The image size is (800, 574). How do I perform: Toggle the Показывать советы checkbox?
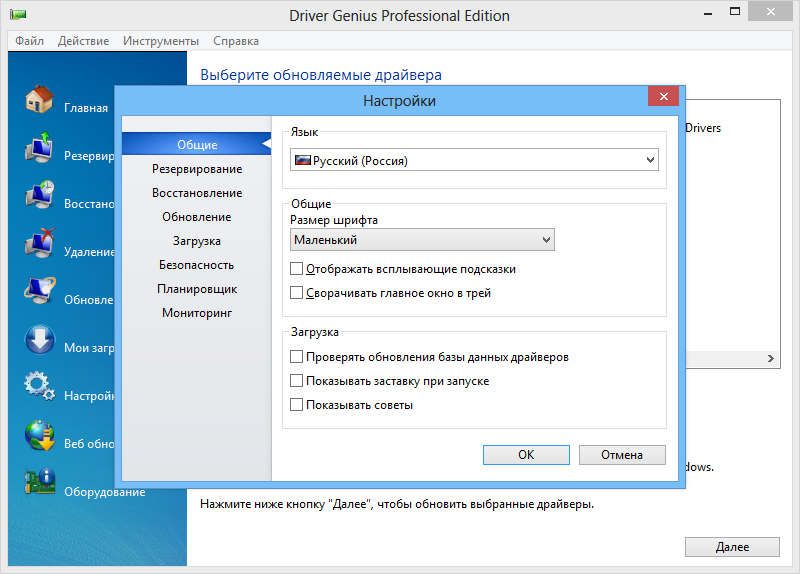tap(296, 405)
